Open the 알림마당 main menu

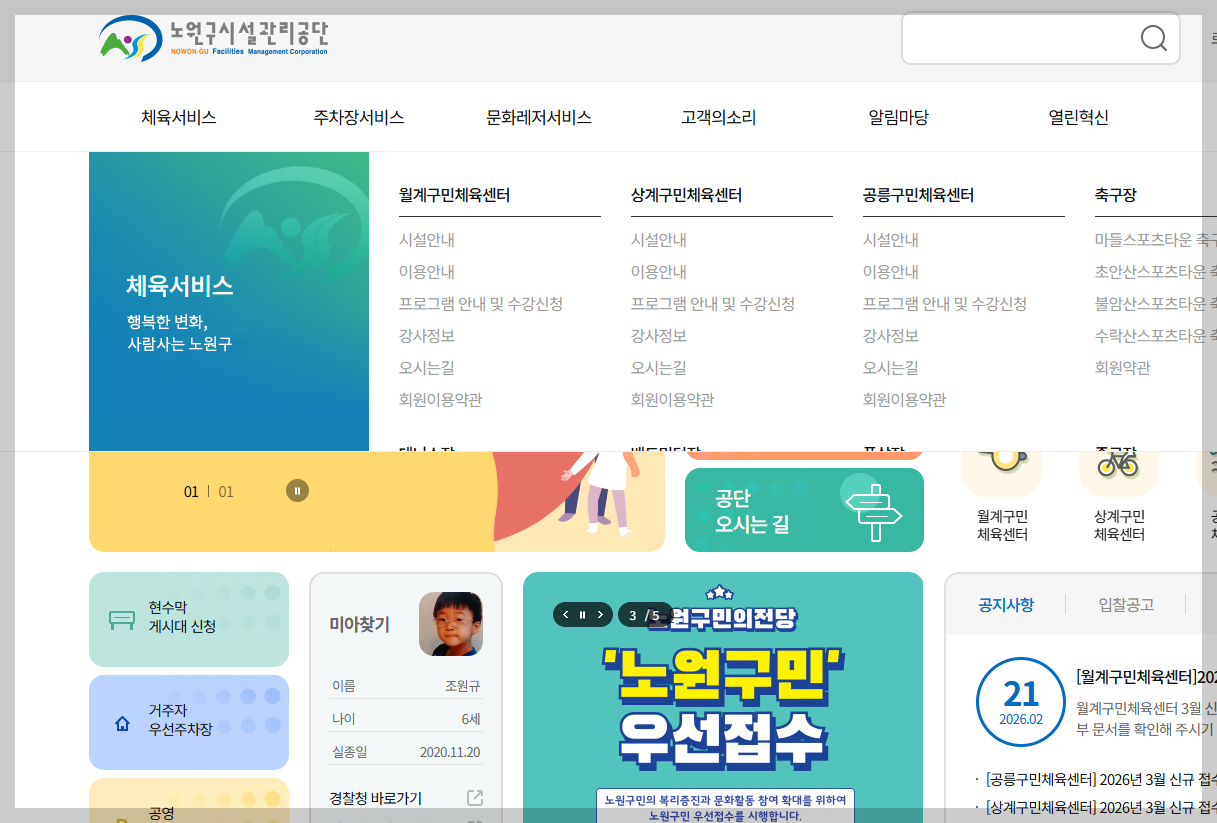[x=899, y=117]
